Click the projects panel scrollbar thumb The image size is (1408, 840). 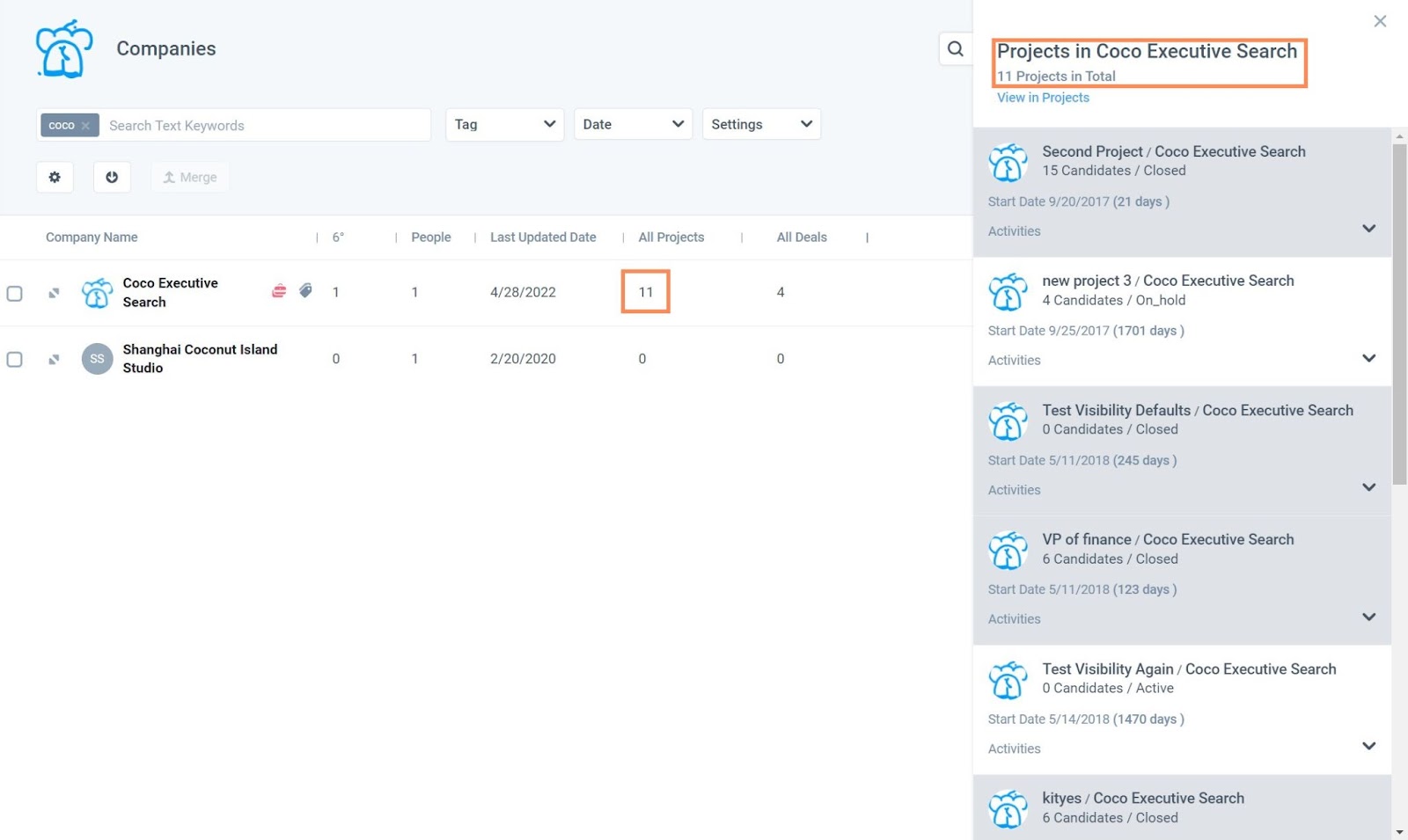[1399, 314]
